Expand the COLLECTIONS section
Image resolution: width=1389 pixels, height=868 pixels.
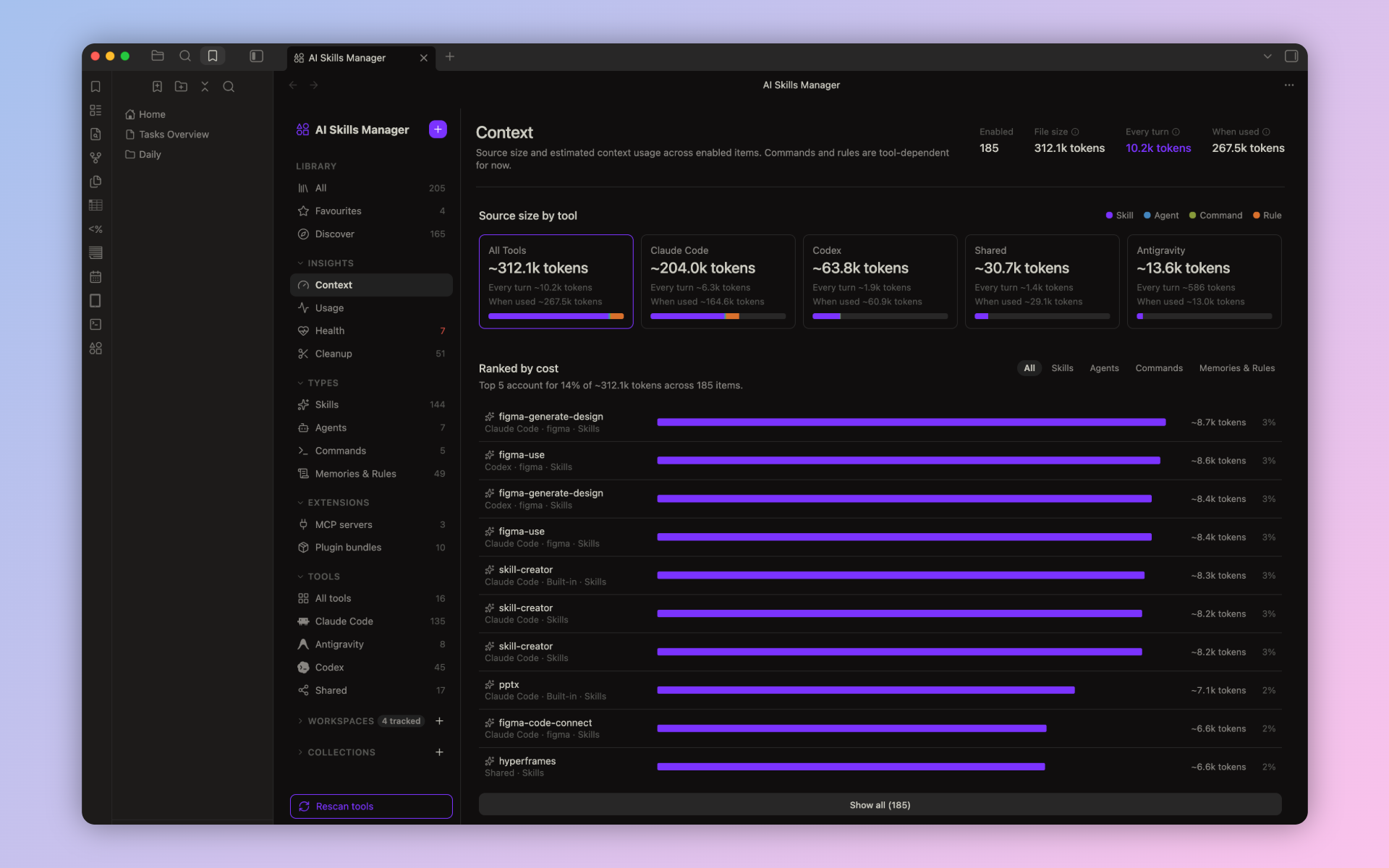[336, 752]
